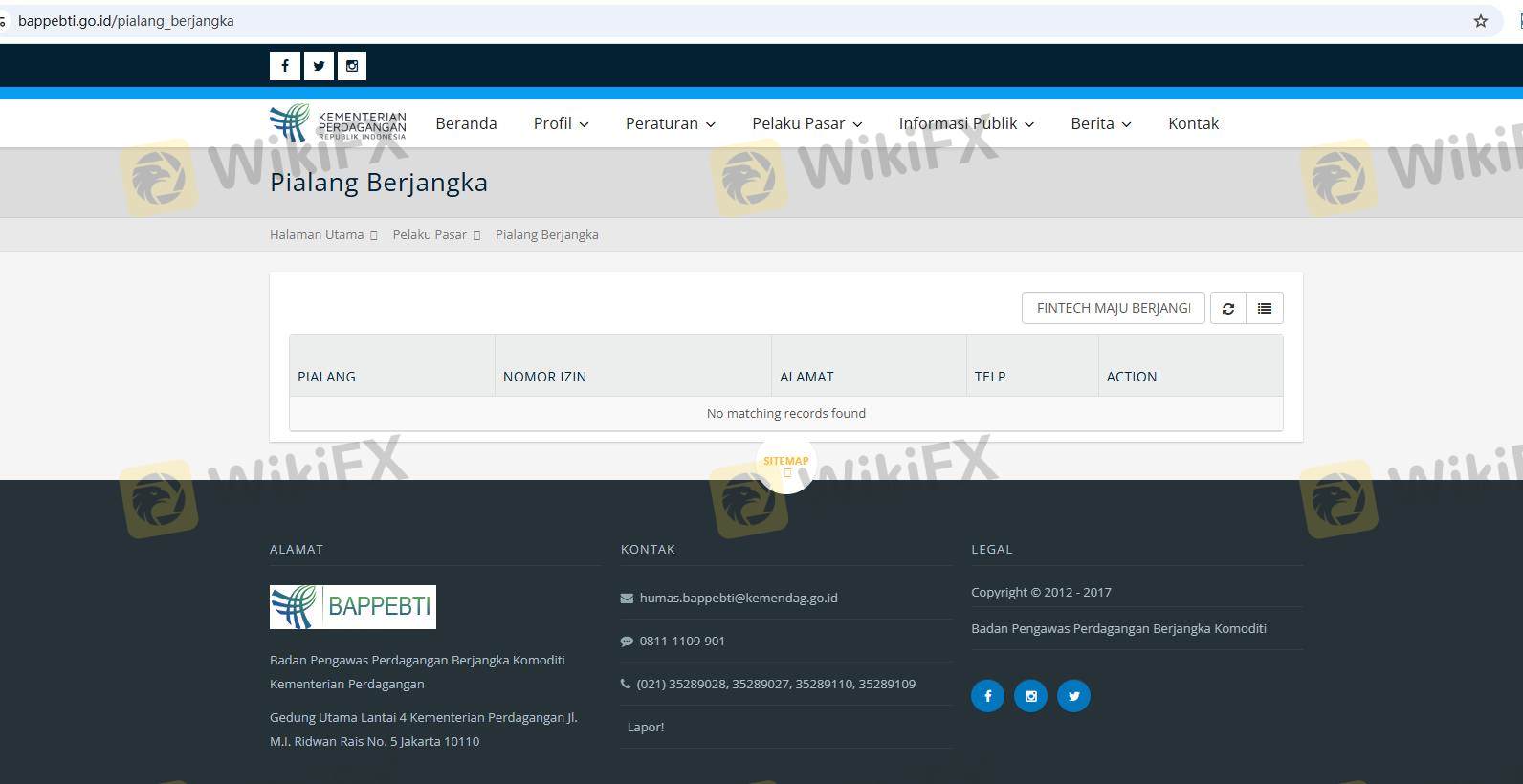Click the Halaman Utama breadcrumb link
Screen dimensions: 1523x784
tap(317, 235)
